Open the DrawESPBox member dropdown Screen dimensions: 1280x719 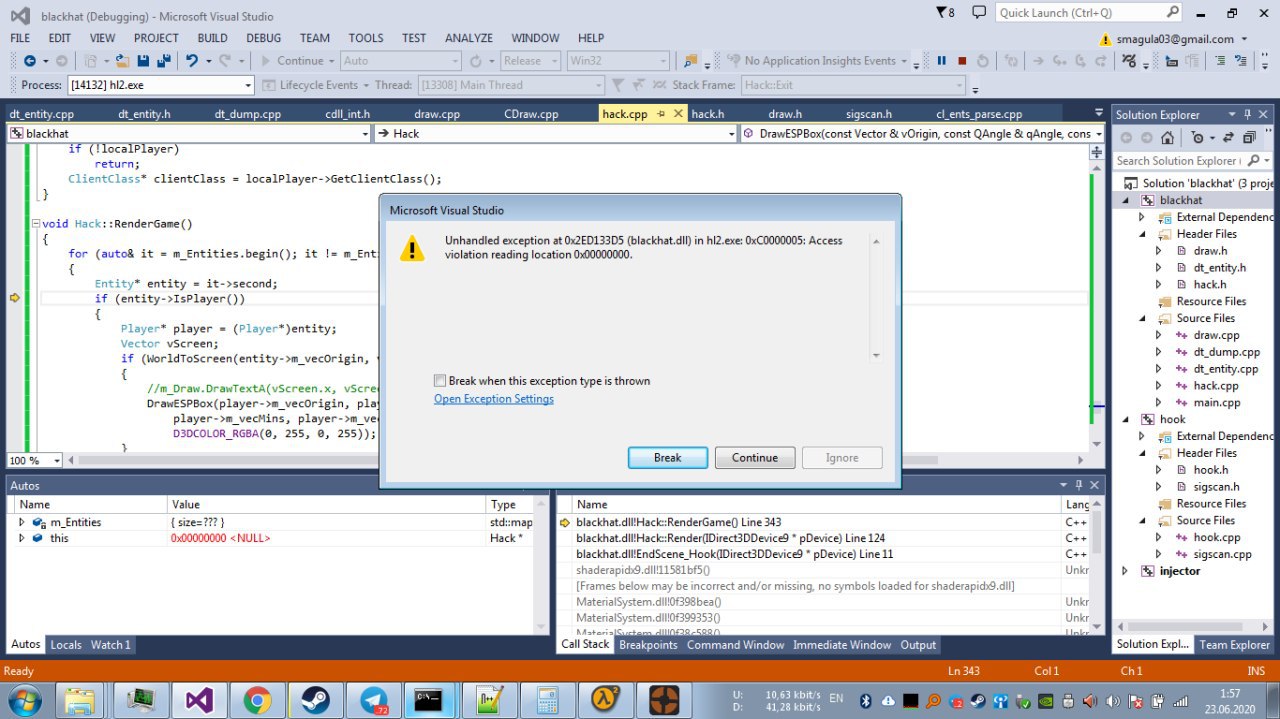[1098, 134]
